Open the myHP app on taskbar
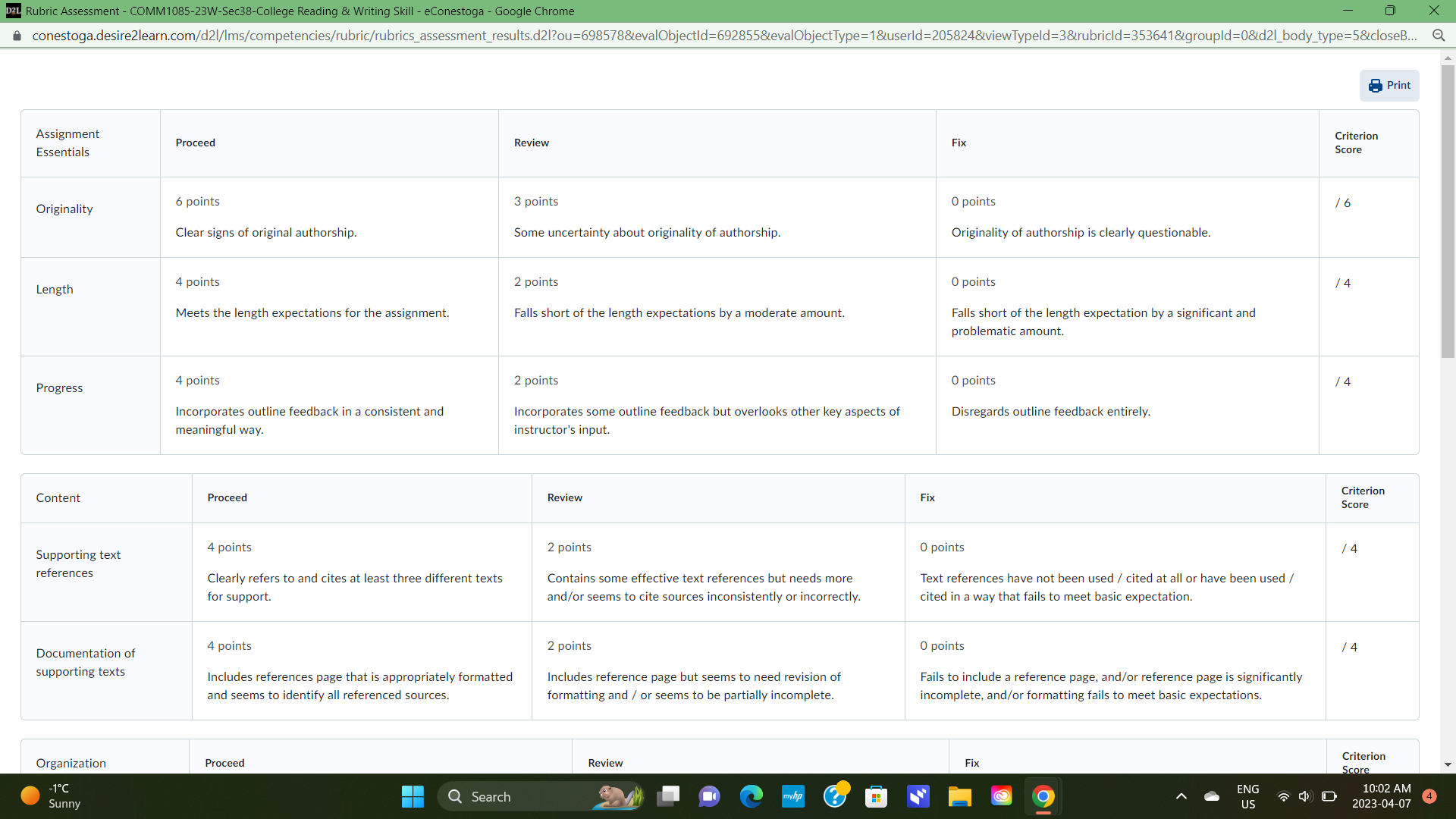This screenshot has width=1456, height=819. coord(792,796)
